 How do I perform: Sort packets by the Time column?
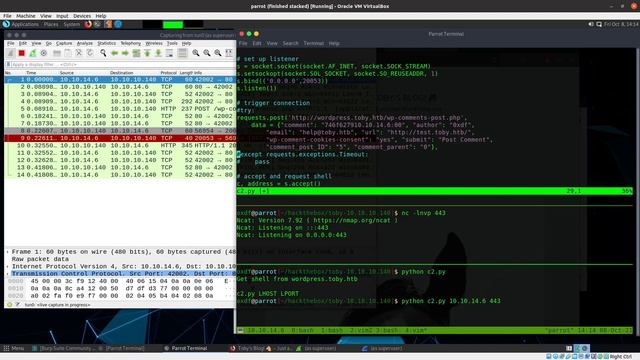pos(31,73)
